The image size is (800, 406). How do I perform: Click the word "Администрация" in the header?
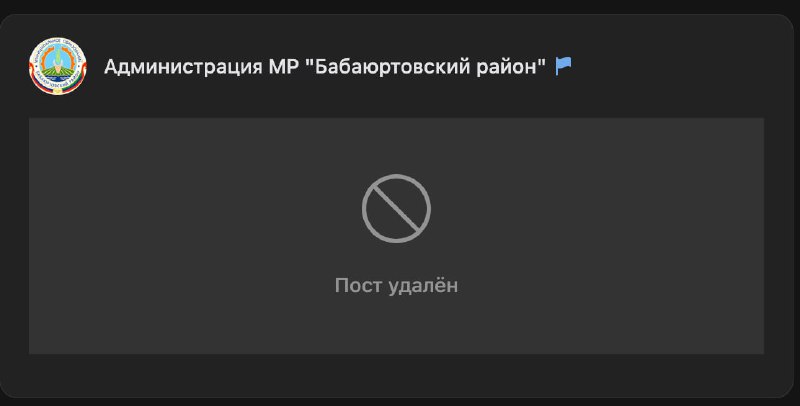coord(183,67)
